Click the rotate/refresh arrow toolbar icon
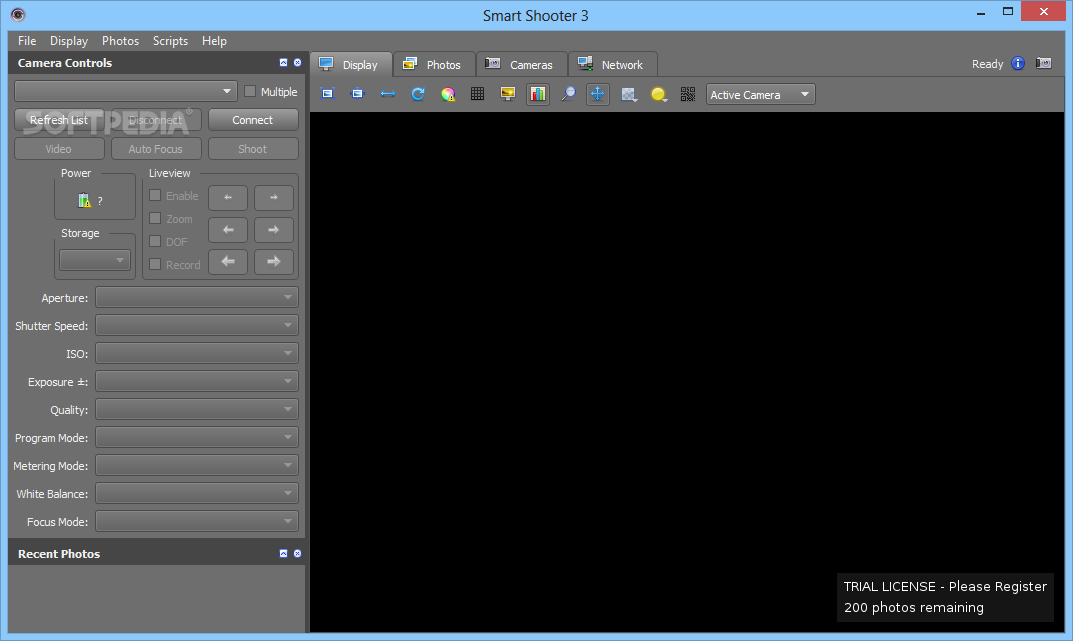Image resolution: width=1073 pixels, height=641 pixels. coord(418,94)
